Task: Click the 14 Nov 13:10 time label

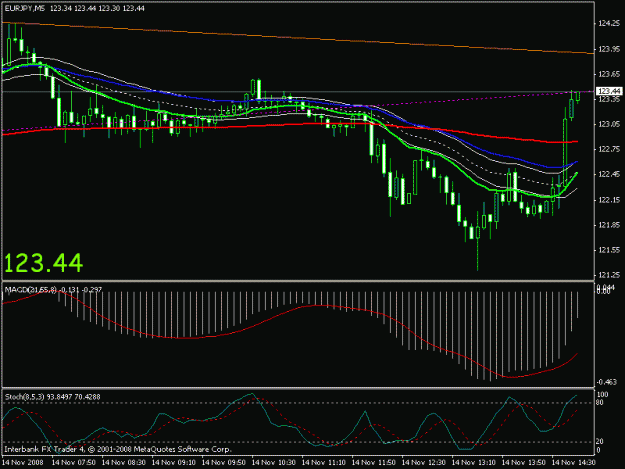Action: click(474, 462)
